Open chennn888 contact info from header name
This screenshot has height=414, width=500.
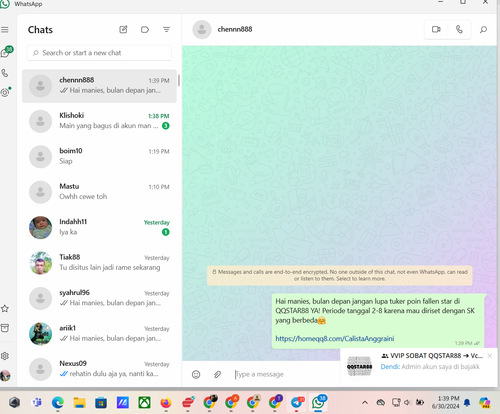point(235,29)
